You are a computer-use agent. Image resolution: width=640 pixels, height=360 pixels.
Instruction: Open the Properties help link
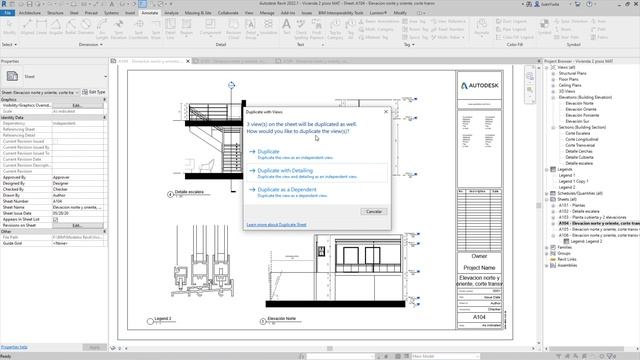[14, 347]
